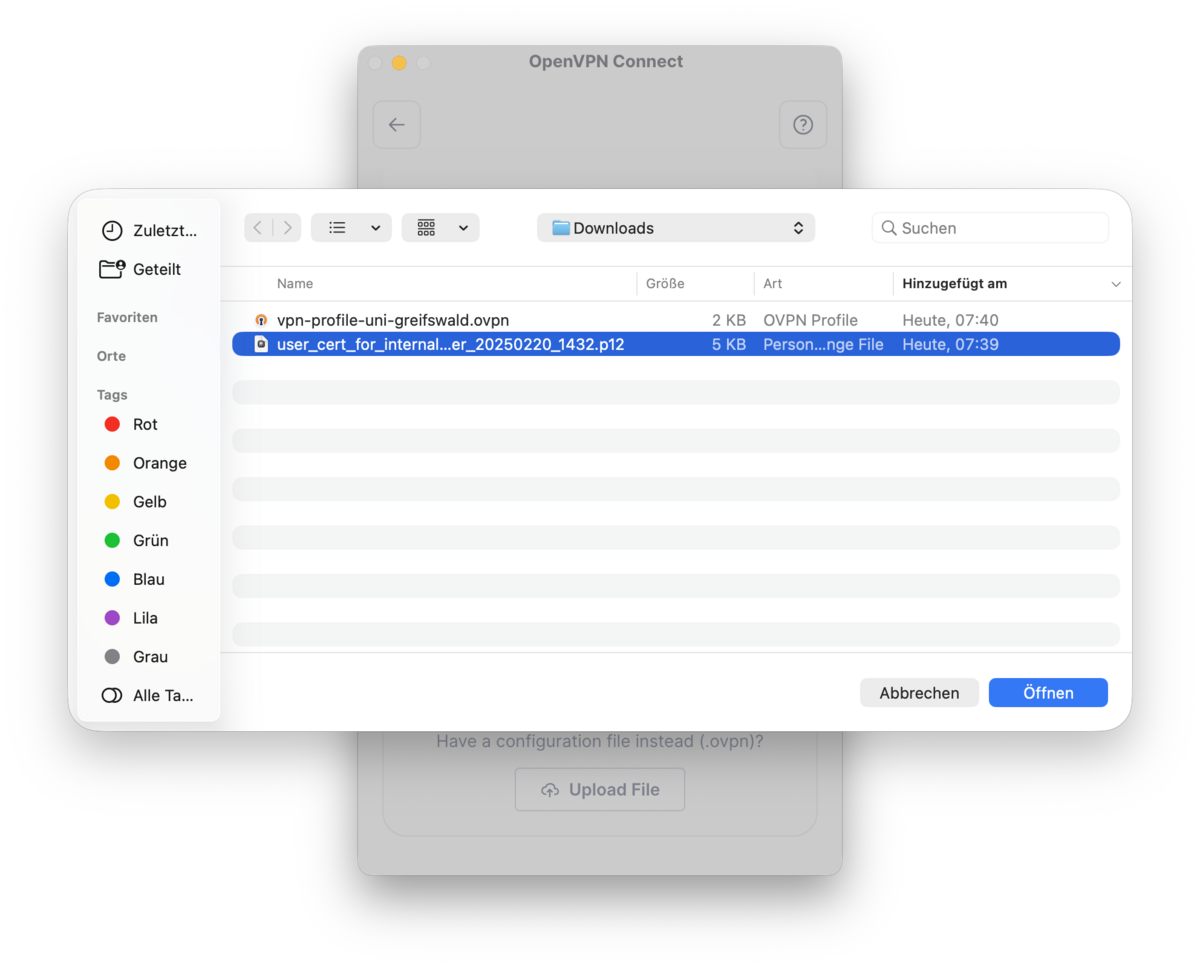Click the Suchen search field
This screenshot has width=1200, height=965.
click(990, 228)
